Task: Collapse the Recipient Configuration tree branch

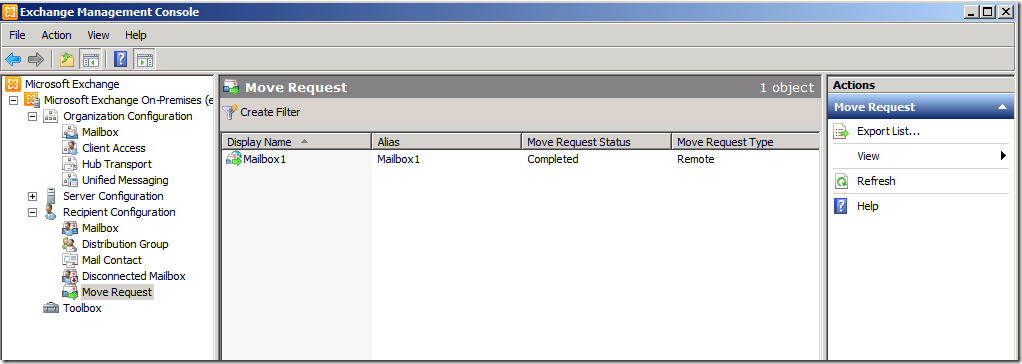Action: [x=32, y=212]
